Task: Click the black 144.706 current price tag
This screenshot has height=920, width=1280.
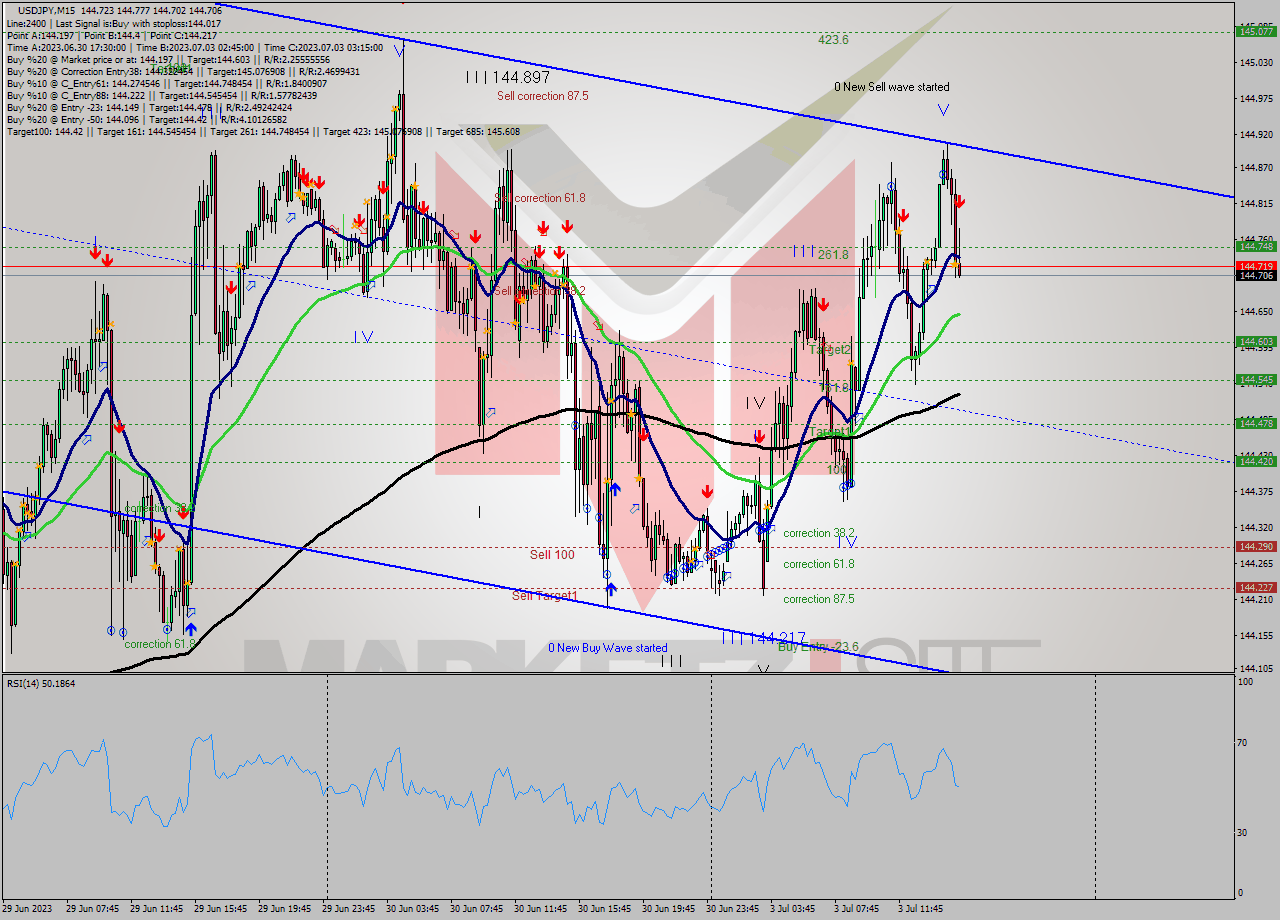Action: click(1256, 276)
